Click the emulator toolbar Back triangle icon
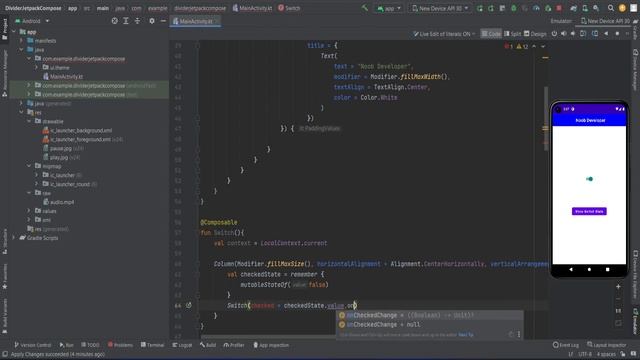Image resolution: width=640 pixels, height=360 pixels. [606, 34]
